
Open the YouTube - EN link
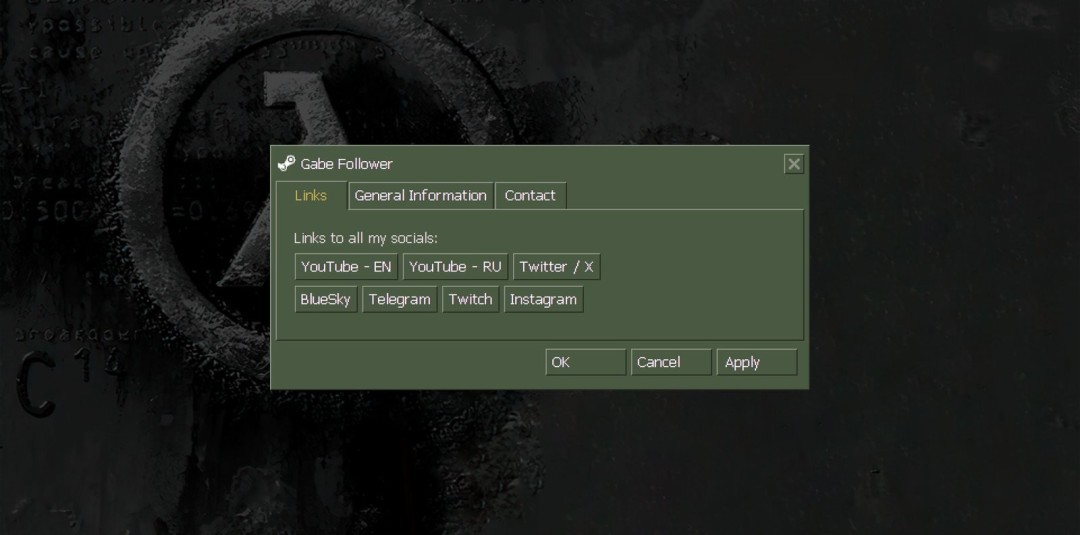346,267
